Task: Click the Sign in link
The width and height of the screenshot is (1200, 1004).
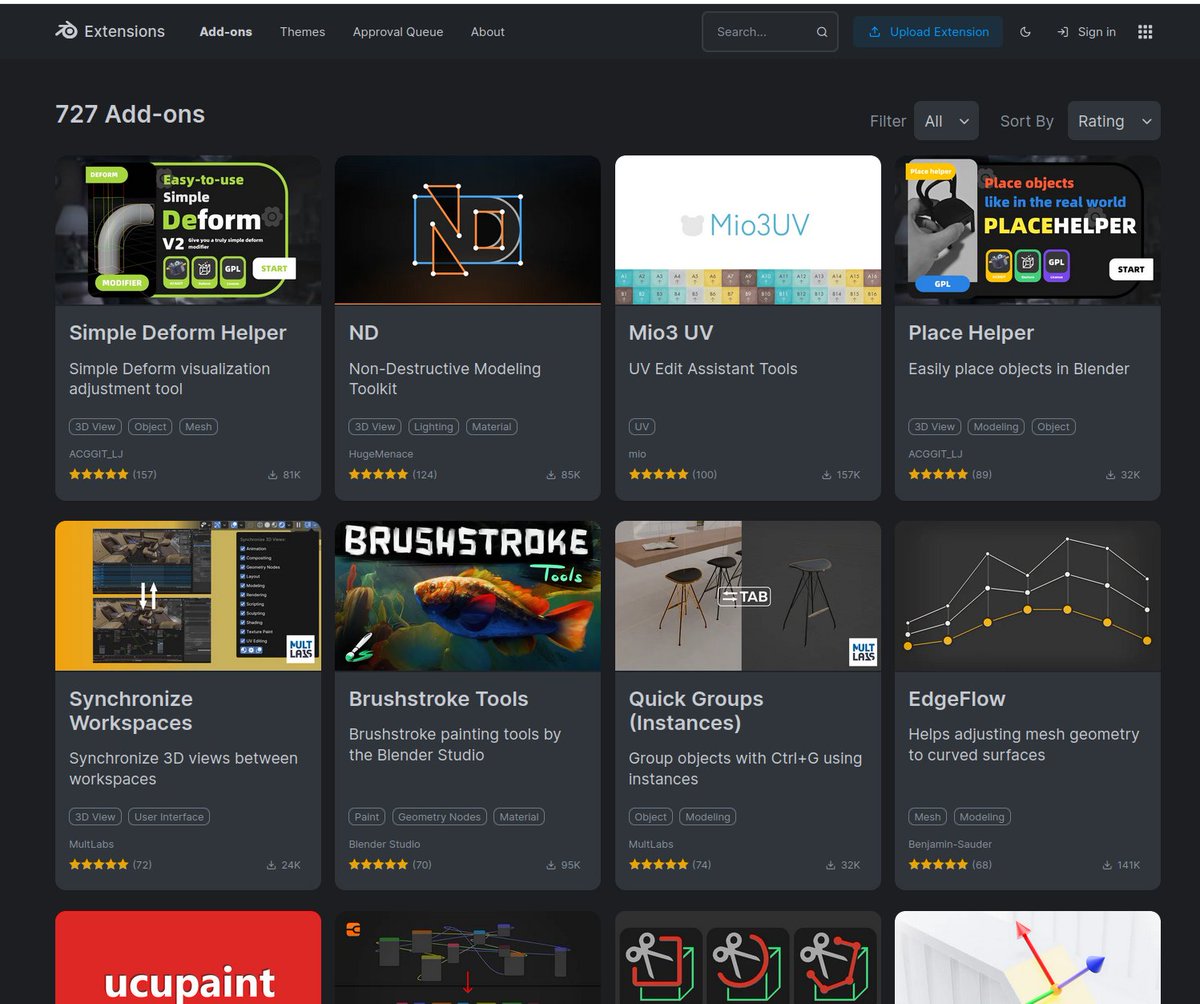Action: [1086, 32]
